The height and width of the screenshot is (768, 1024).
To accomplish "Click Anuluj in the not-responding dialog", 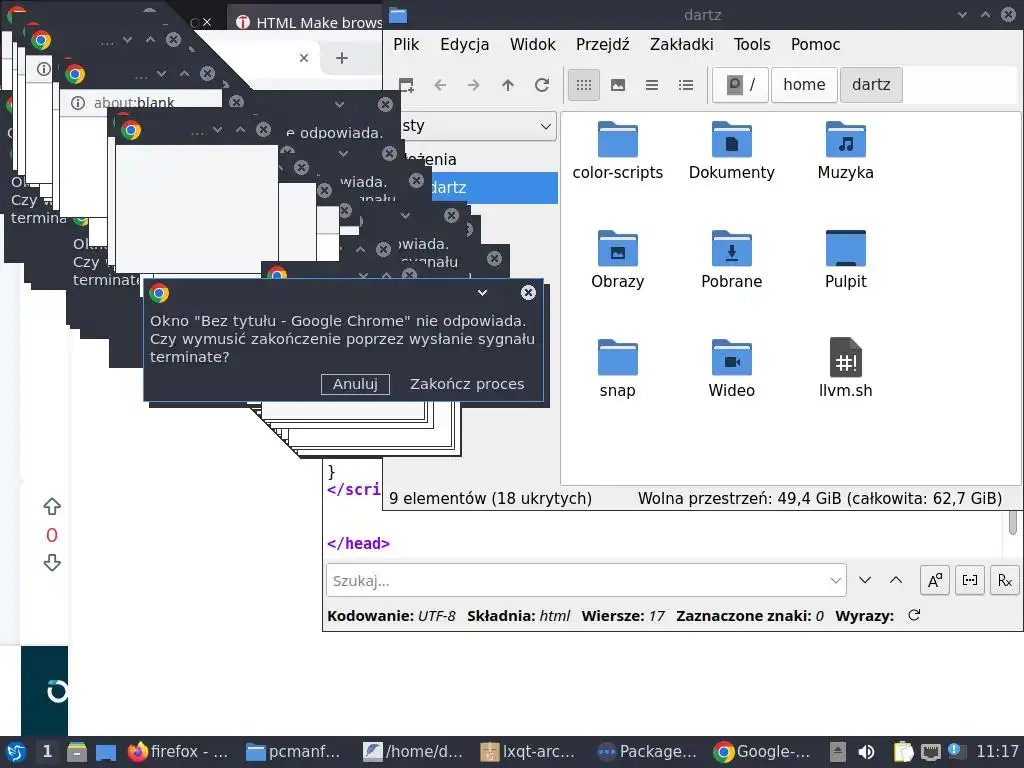I will [x=355, y=384].
